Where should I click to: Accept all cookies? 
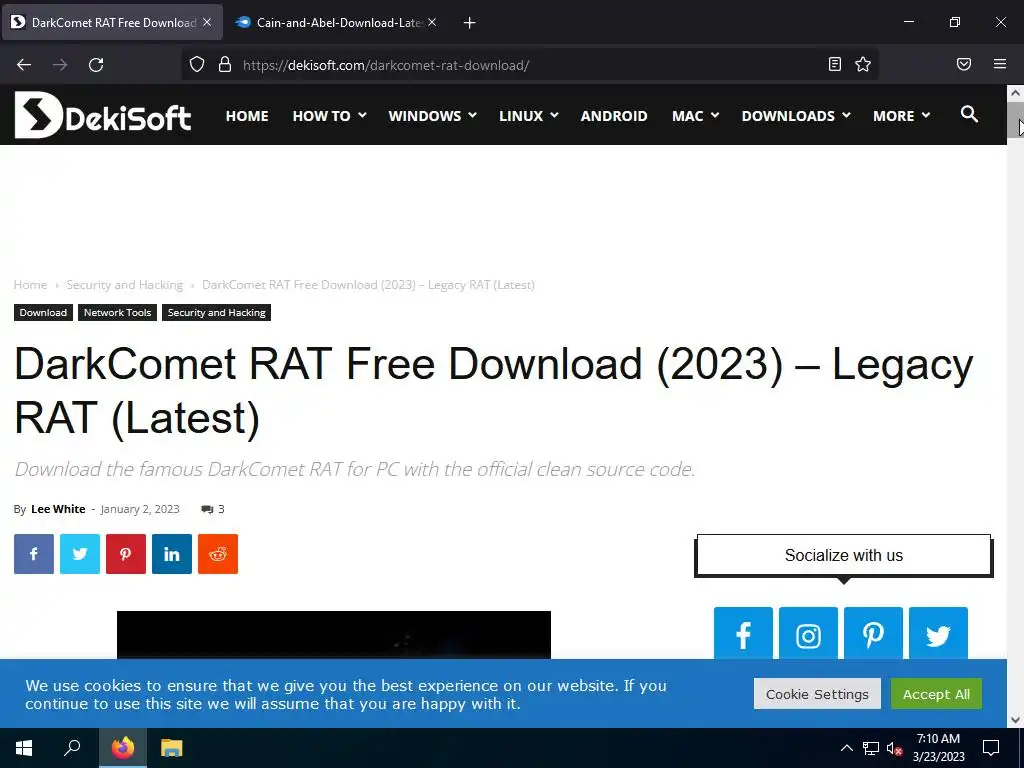click(x=936, y=694)
